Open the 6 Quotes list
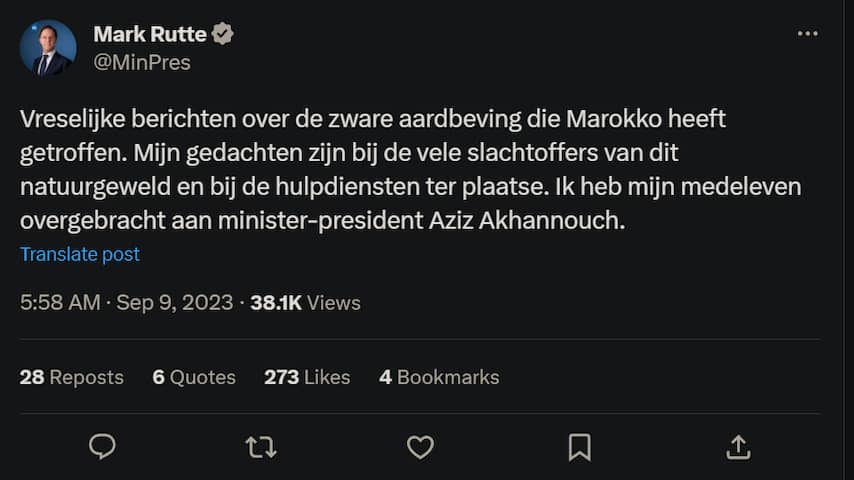The width and height of the screenshot is (854, 480). (x=194, y=377)
